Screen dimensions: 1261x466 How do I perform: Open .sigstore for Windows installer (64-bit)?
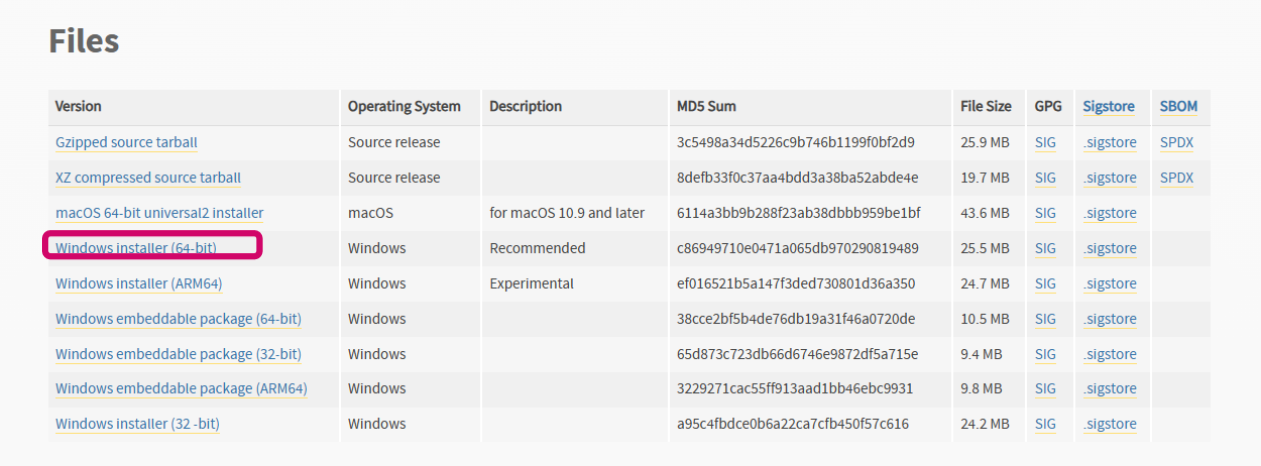(1109, 248)
